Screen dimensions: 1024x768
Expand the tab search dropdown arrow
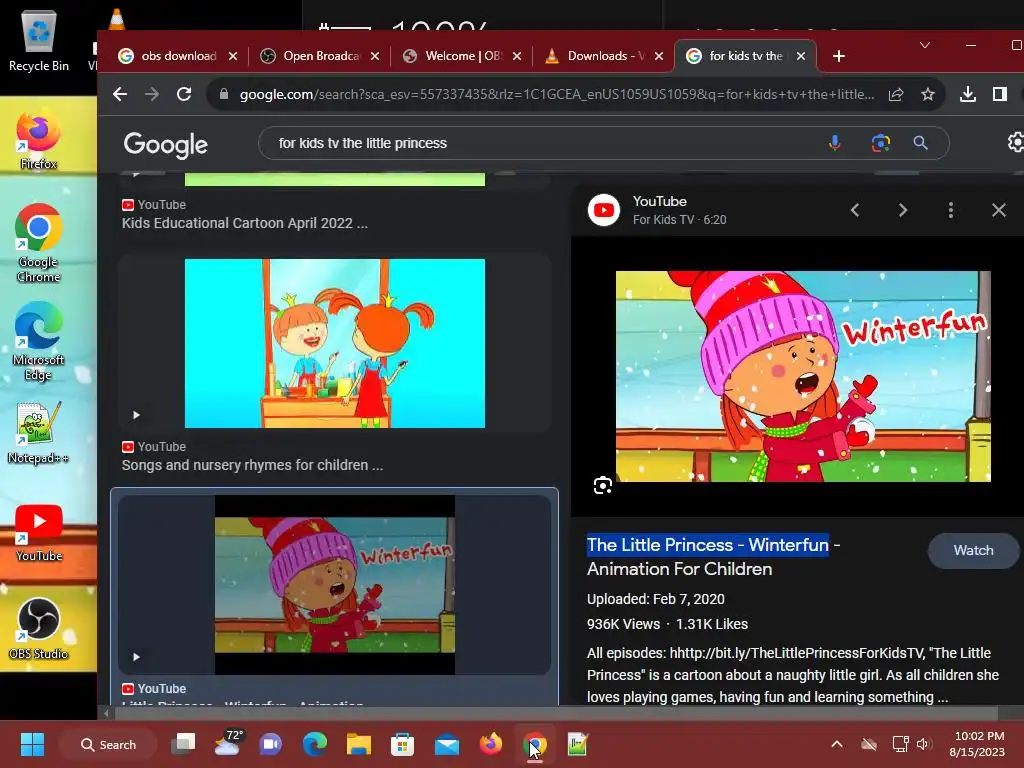coord(925,45)
